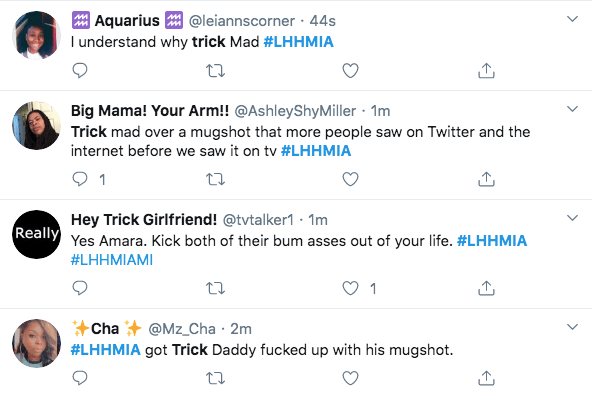Open the #LHHMIAMI hashtag link
Viewport: 592px width, 396px height.
pyautogui.click(x=112, y=260)
